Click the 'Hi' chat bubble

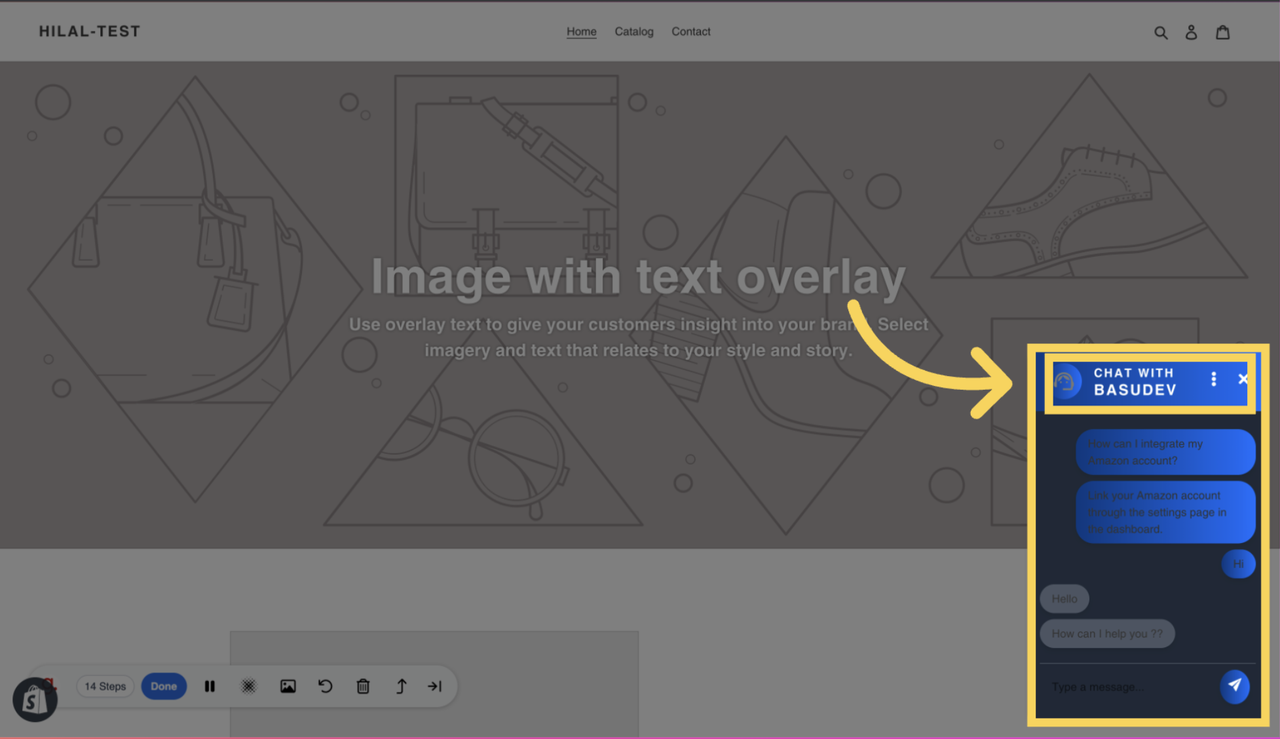coord(1238,564)
